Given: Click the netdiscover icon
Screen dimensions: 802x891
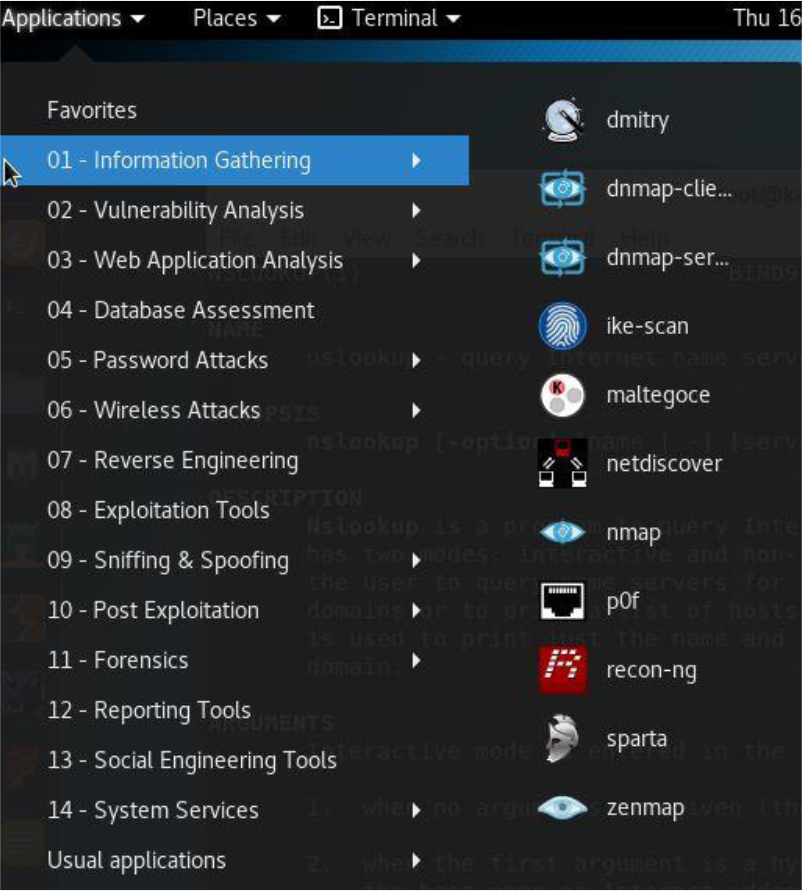Looking at the screenshot, I should pos(562,463).
